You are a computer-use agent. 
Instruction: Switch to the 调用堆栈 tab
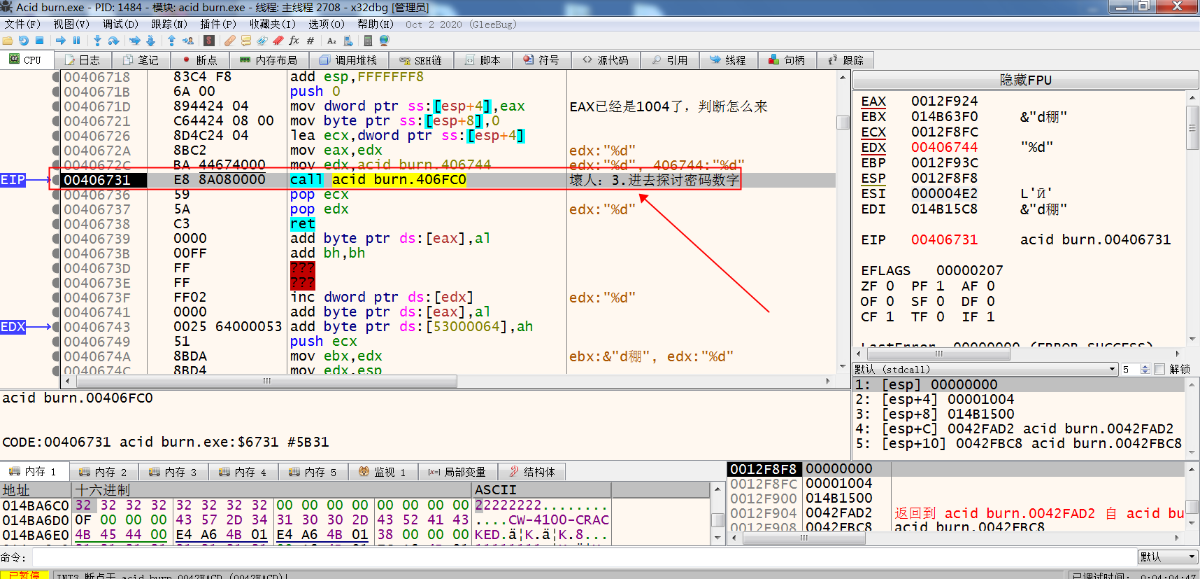[349, 60]
